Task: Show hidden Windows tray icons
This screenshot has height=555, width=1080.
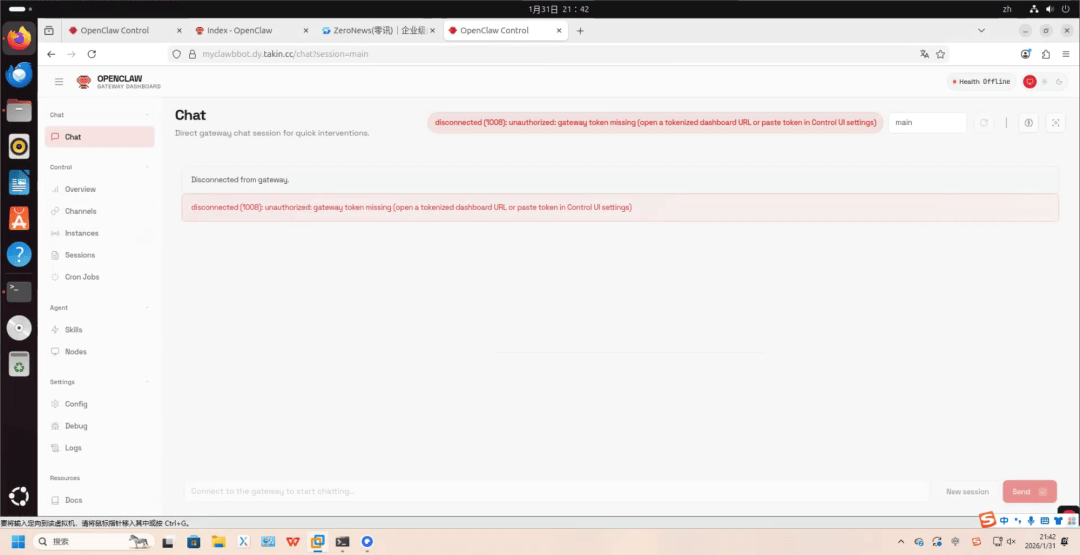Action: tap(901, 542)
